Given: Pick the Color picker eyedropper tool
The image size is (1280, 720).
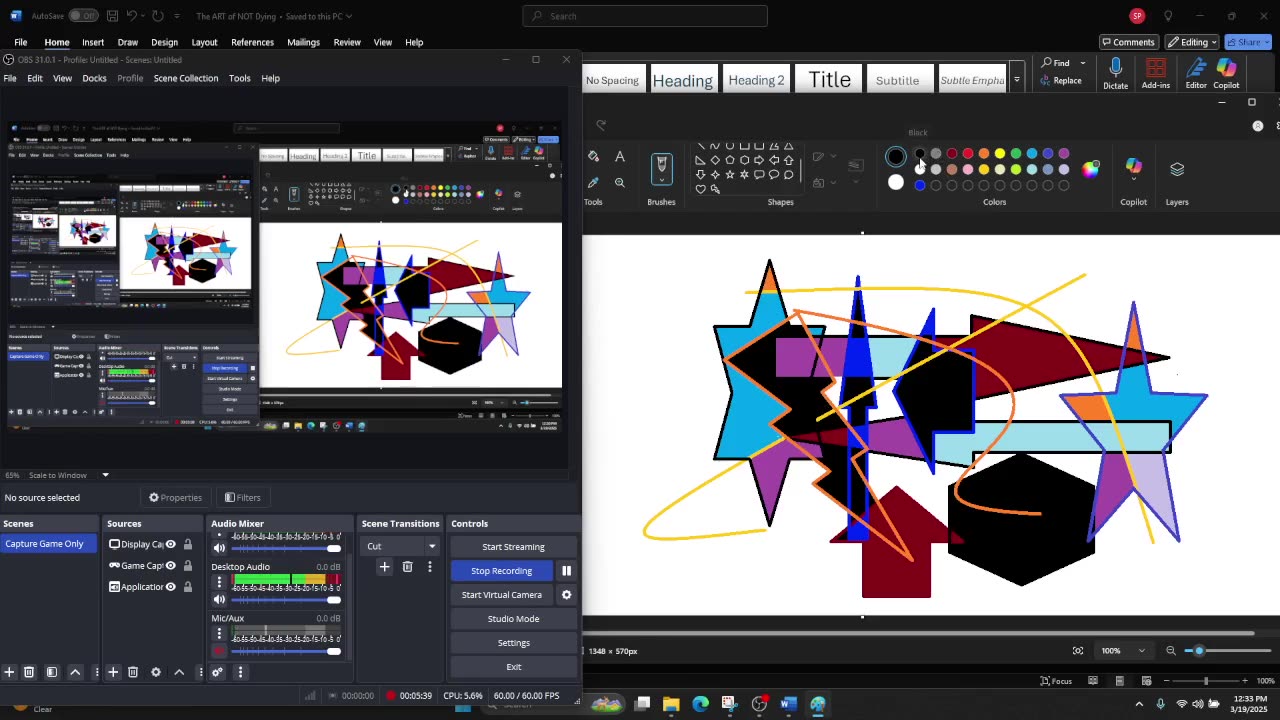Looking at the screenshot, I should [594, 182].
